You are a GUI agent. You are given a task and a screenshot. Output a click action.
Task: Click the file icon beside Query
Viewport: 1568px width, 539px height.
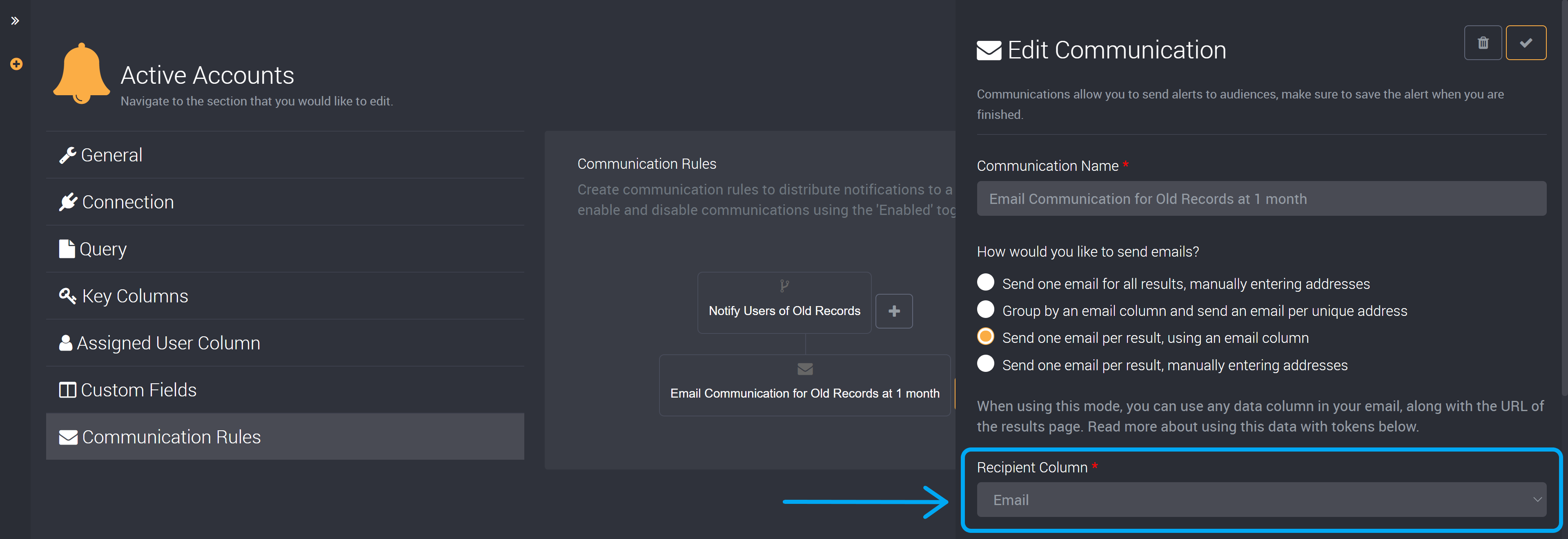[66, 248]
